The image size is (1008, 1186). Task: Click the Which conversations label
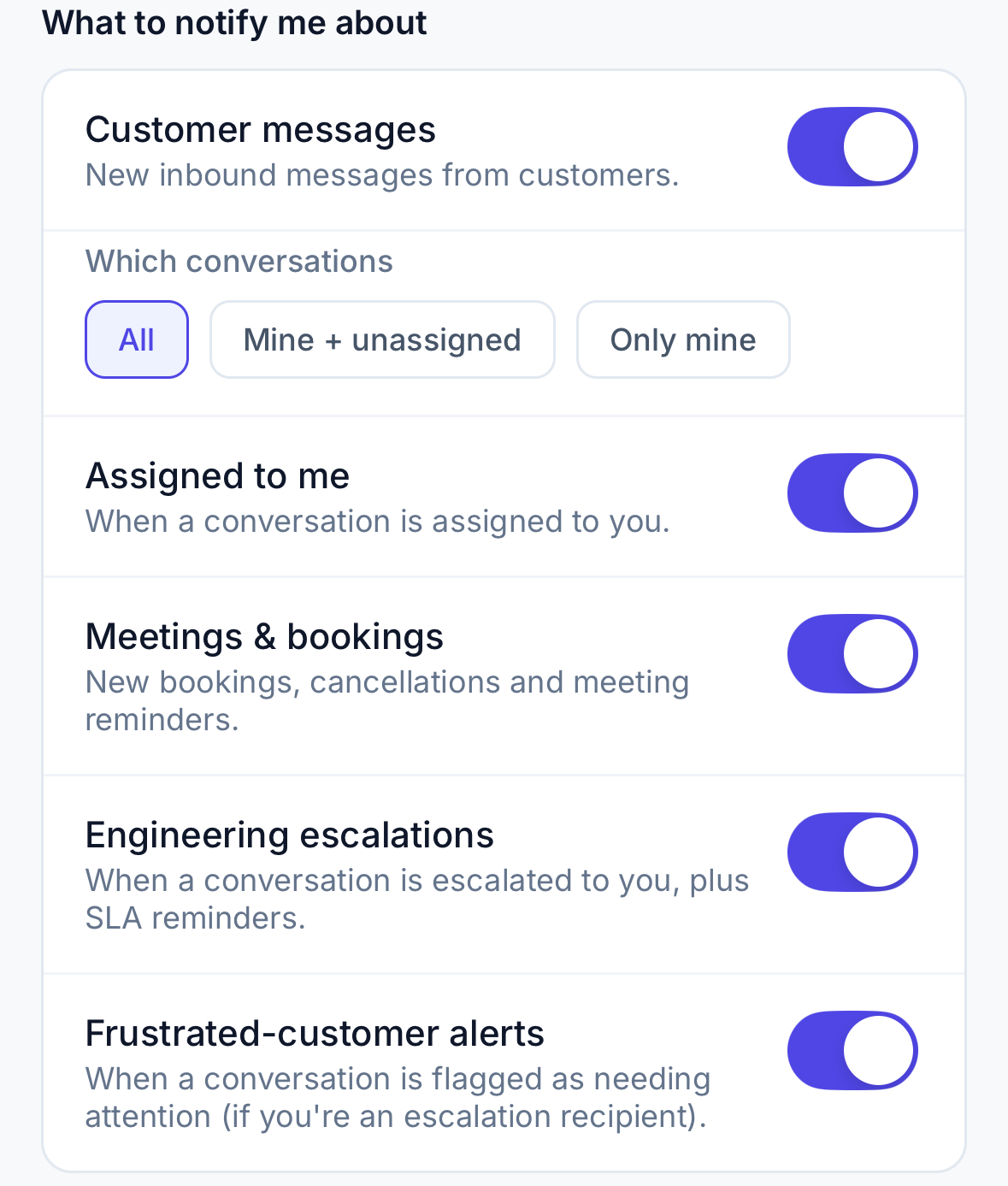tap(239, 262)
